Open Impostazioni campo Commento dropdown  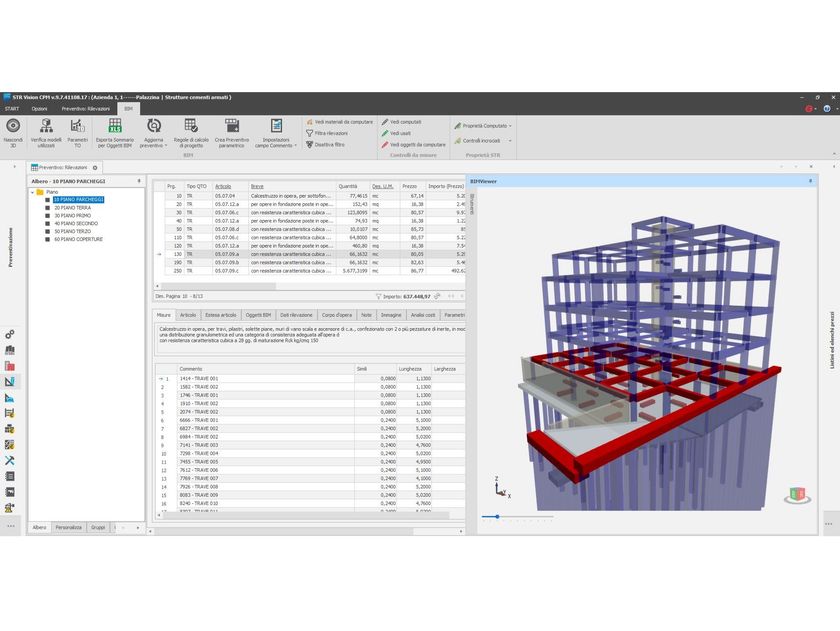coord(276,133)
